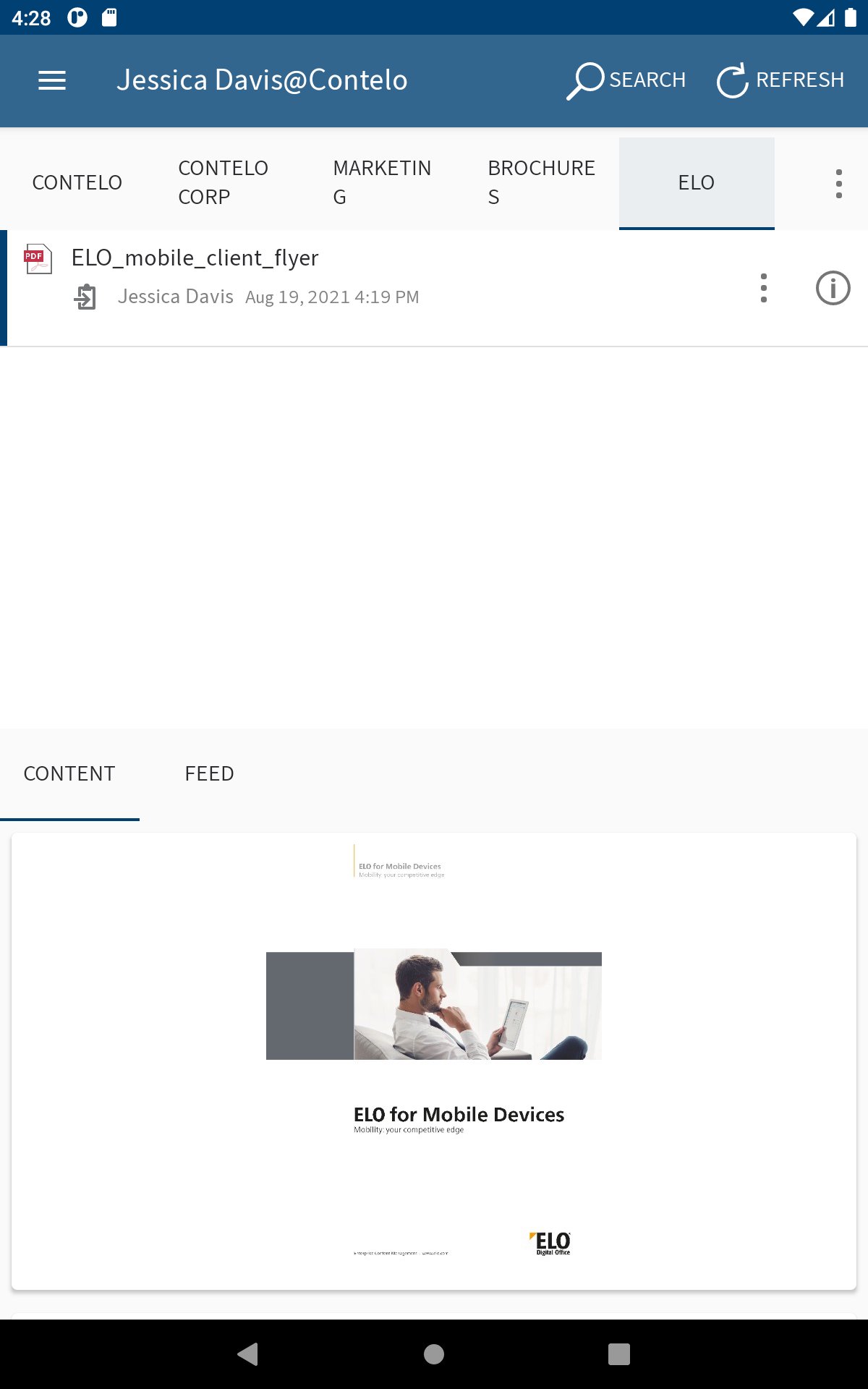Go to the CONTELO breadcrumb tab
The width and height of the screenshot is (868, 1389).
click(x=77, y=182)
